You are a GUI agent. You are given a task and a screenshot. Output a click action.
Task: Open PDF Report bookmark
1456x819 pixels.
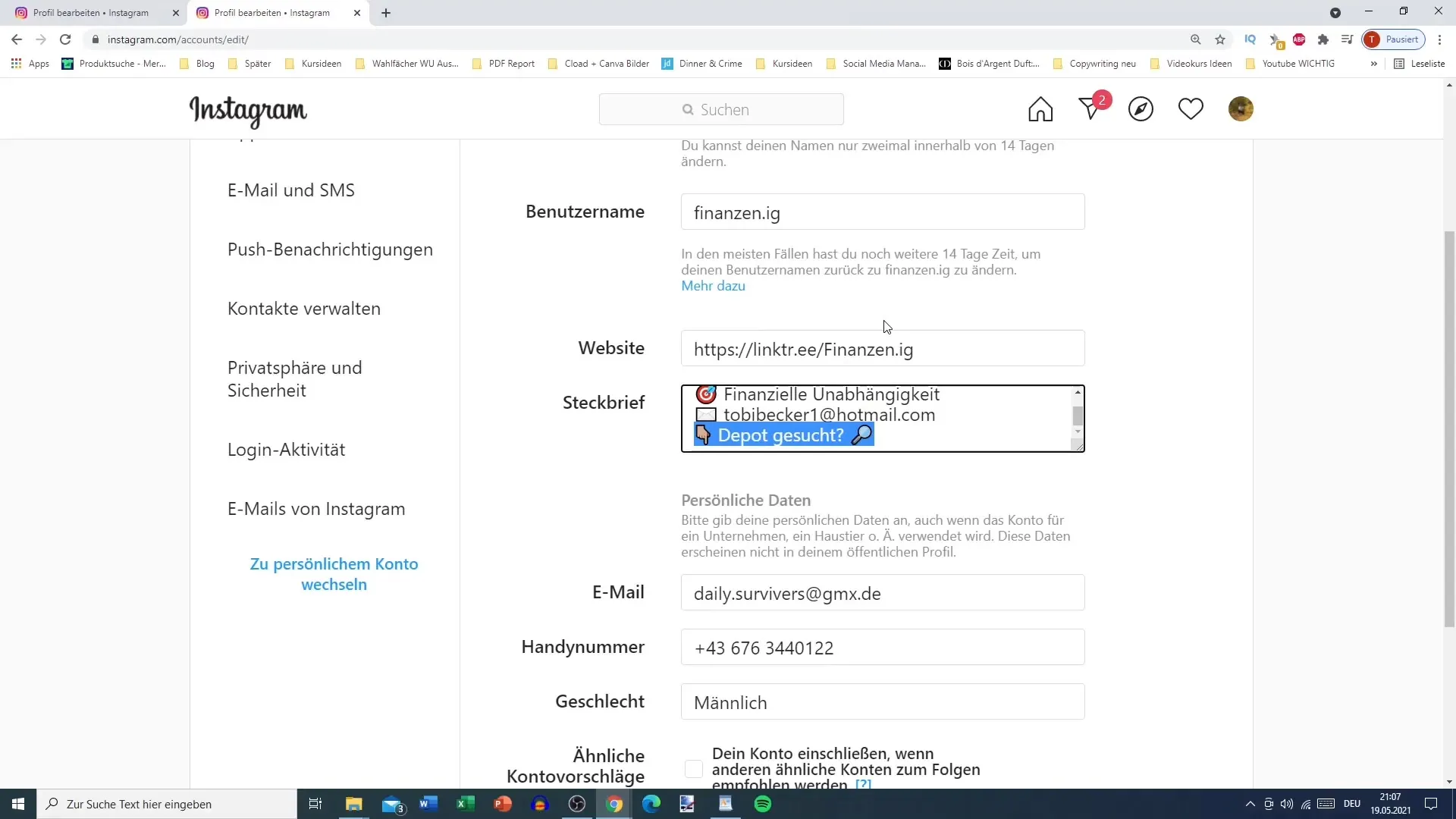click(x=504, y=64)
